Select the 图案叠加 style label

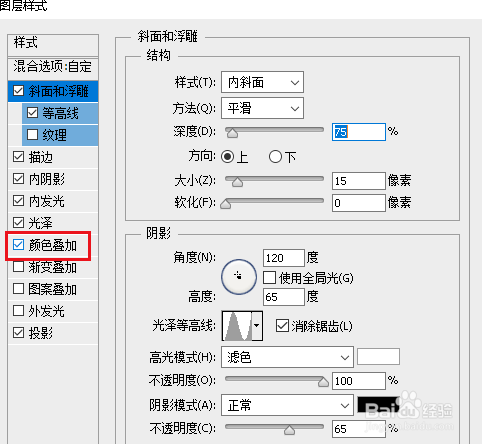[53, 289]
